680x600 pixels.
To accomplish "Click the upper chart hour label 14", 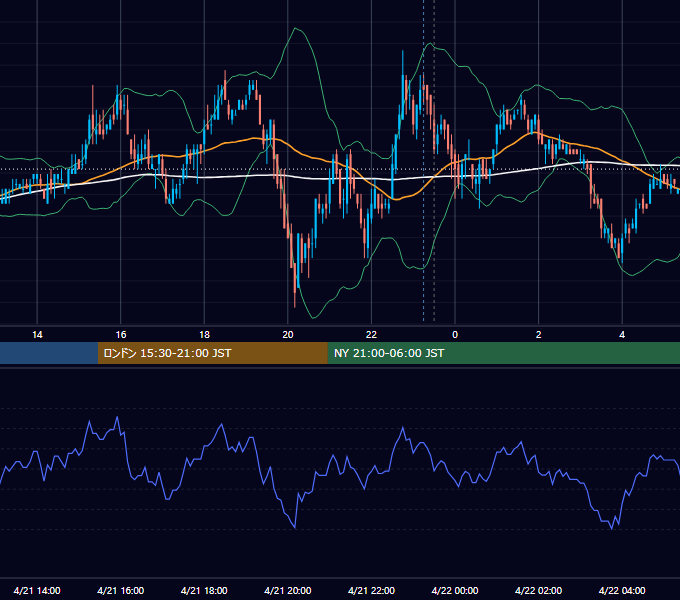I will point(37,335).
